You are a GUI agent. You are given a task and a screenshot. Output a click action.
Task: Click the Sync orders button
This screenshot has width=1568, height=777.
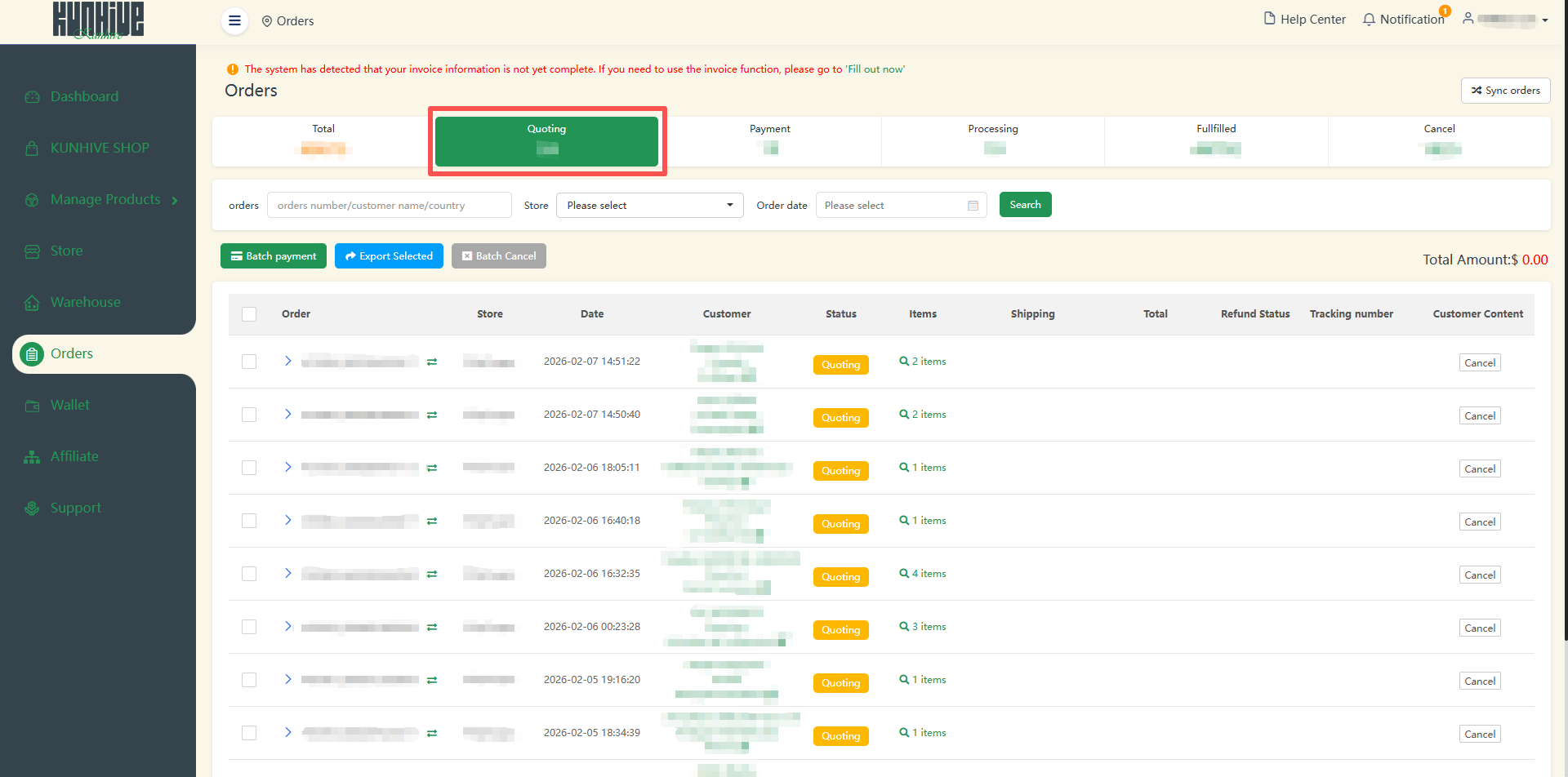click(x=1505, y=91)
